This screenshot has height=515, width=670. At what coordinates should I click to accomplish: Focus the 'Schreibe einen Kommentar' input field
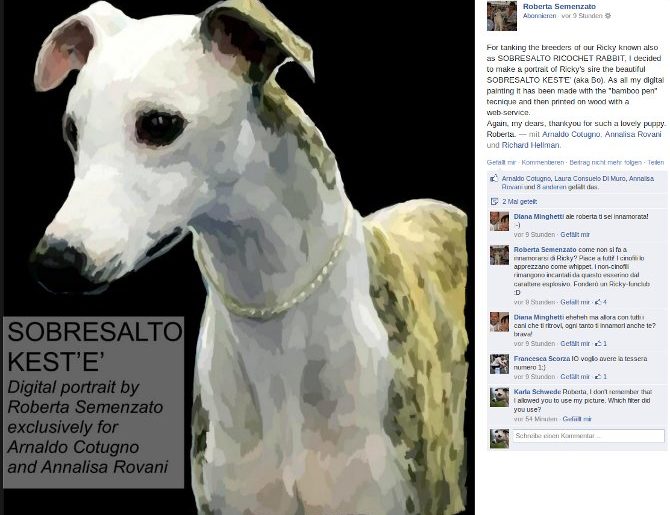click(588, 436)
